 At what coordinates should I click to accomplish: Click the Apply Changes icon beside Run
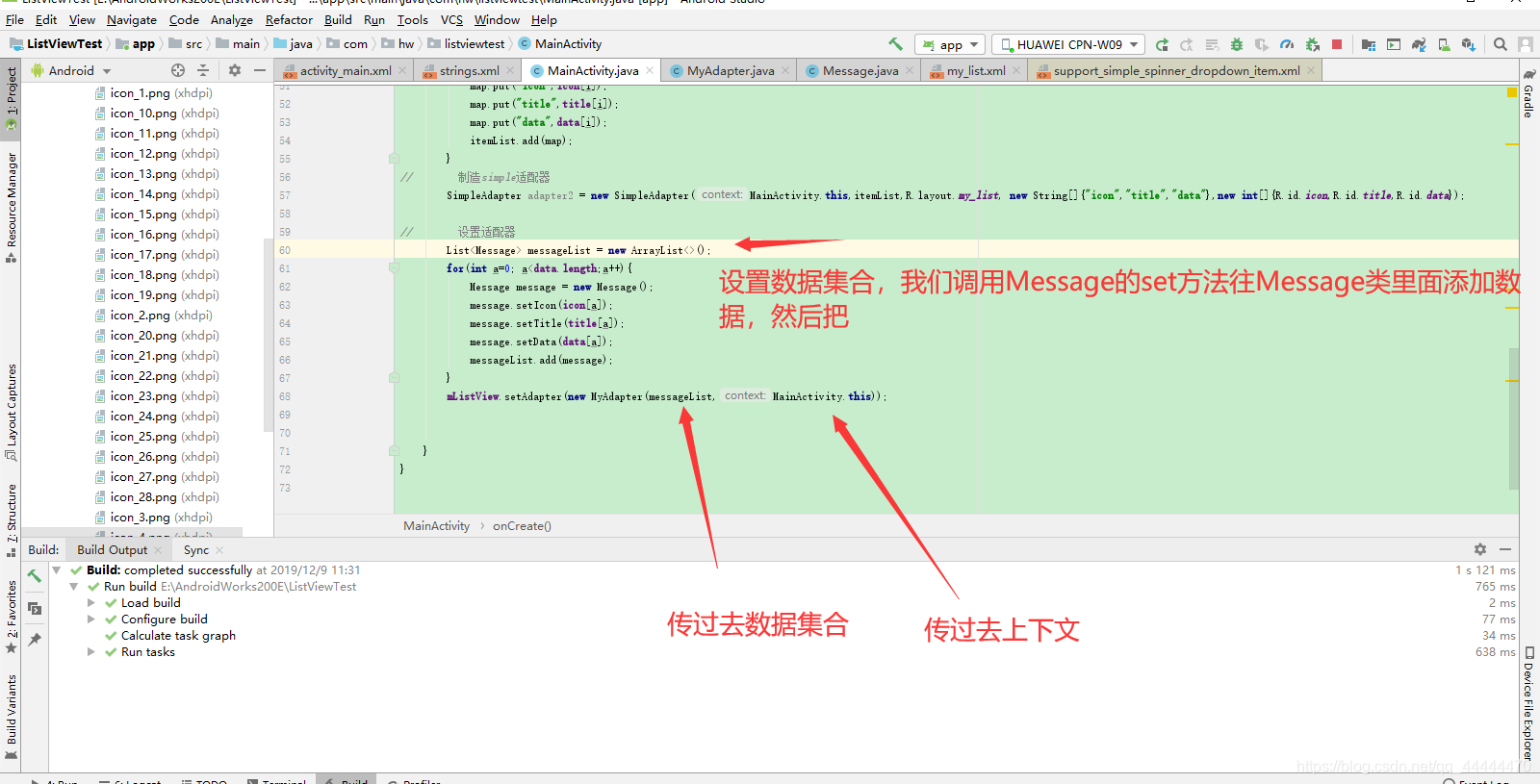(x=1187, y=44)
